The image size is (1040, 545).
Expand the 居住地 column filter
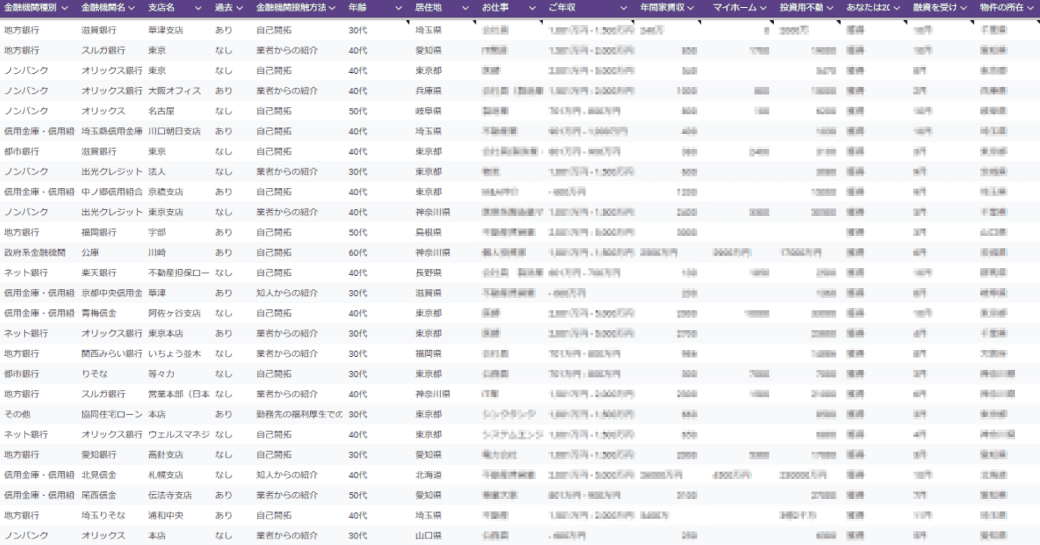pos(465,8)
